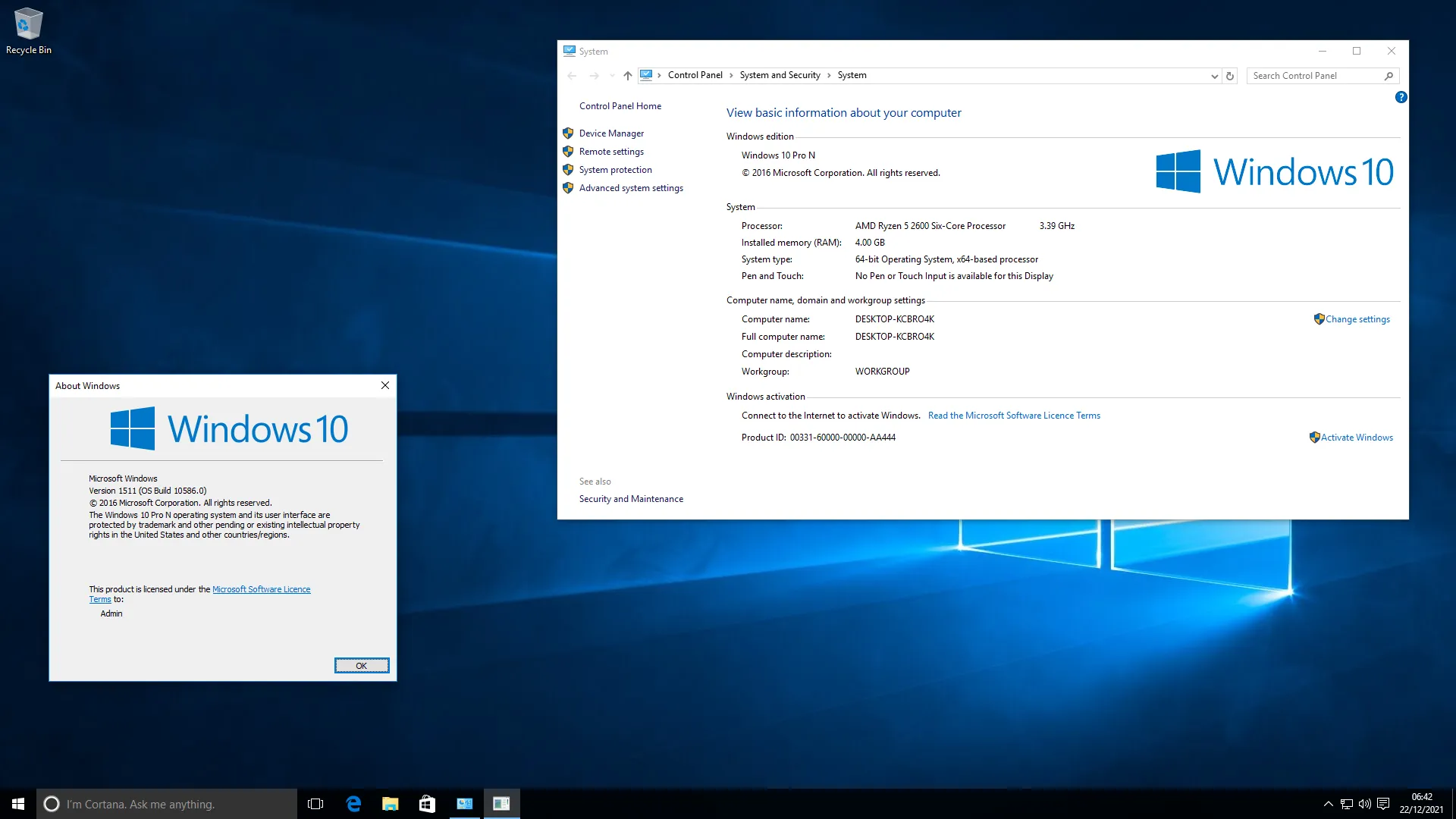Maximize the System window
1456x819 pixels.
pos(1357,51)
